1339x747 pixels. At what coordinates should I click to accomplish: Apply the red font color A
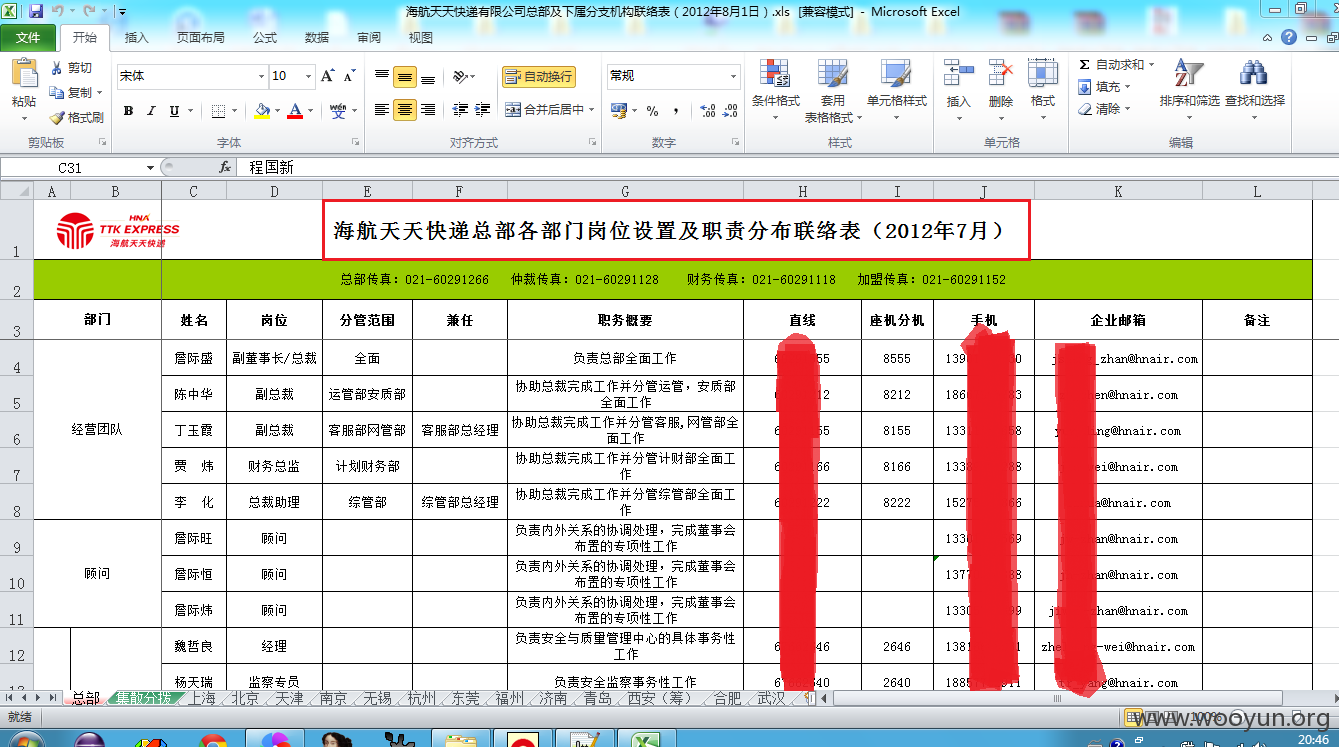[x=295, y=110]
